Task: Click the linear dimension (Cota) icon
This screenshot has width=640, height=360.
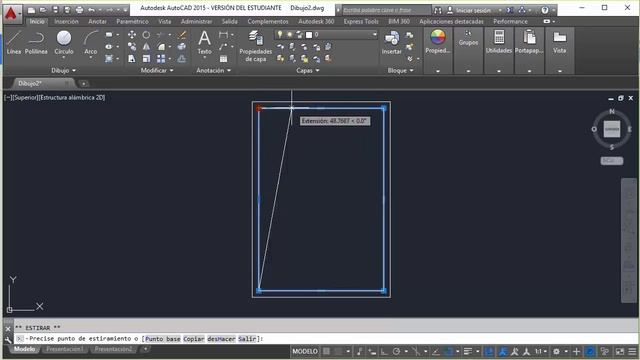Action: click(223, 35)
